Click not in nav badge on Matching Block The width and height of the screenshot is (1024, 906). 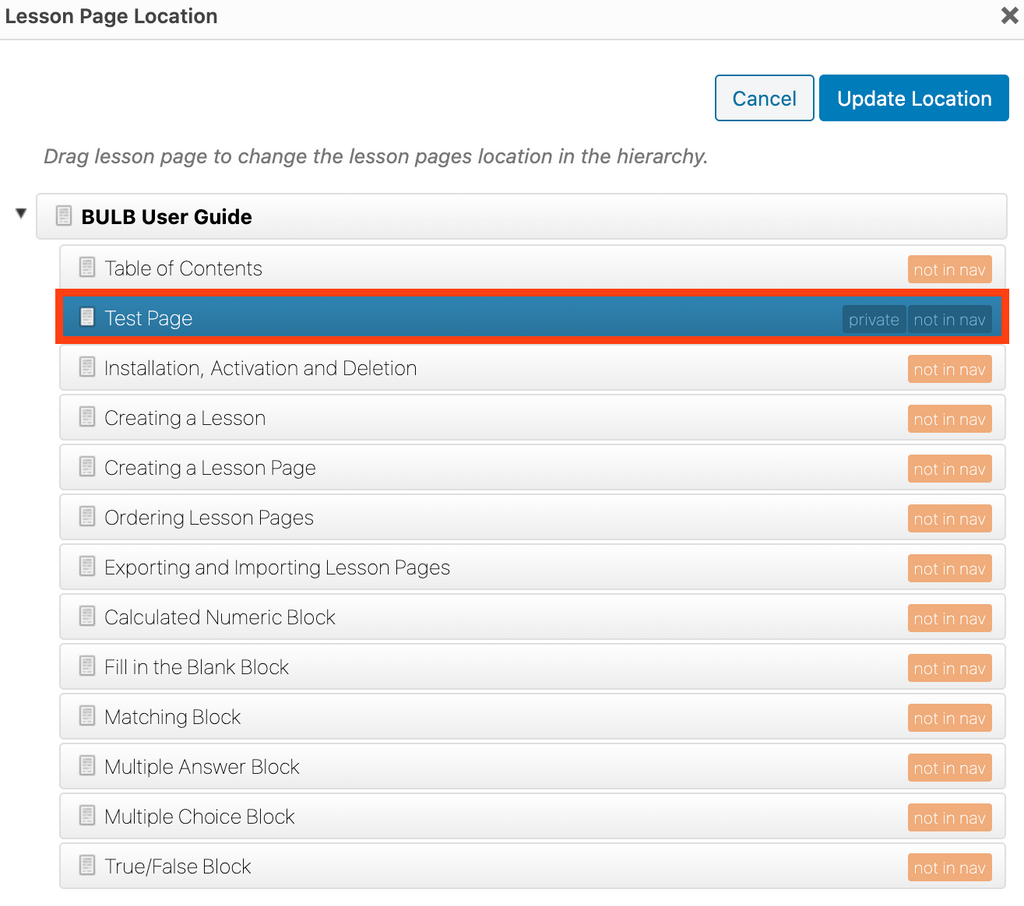click(950, 718)
